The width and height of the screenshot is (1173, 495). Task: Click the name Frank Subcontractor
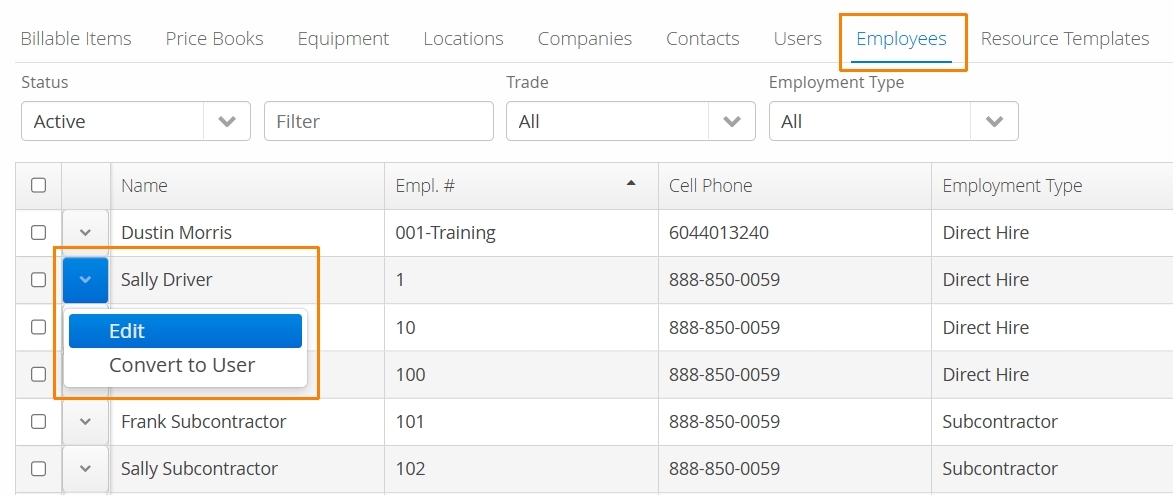point(203,422)
